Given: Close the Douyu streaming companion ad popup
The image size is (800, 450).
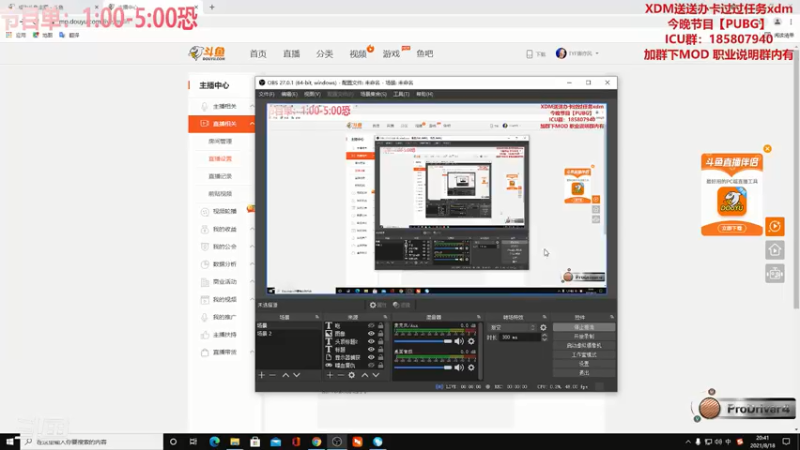Looking at the screenshot, I should [767, 149].
